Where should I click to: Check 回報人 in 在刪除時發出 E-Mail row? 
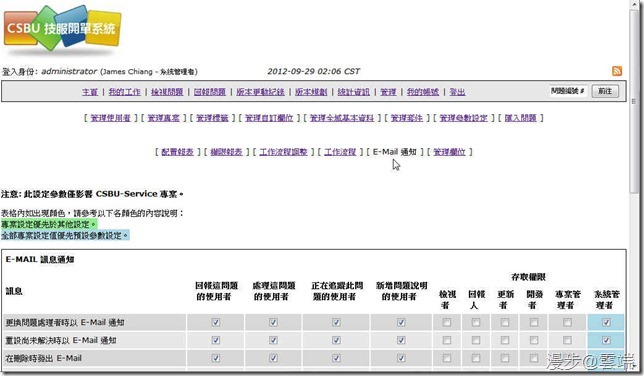click(x=476, y=358)
